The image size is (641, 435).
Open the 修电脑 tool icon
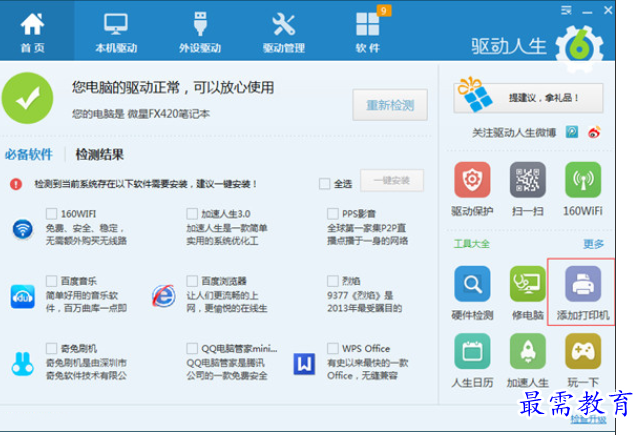click(x=528, y=284)
